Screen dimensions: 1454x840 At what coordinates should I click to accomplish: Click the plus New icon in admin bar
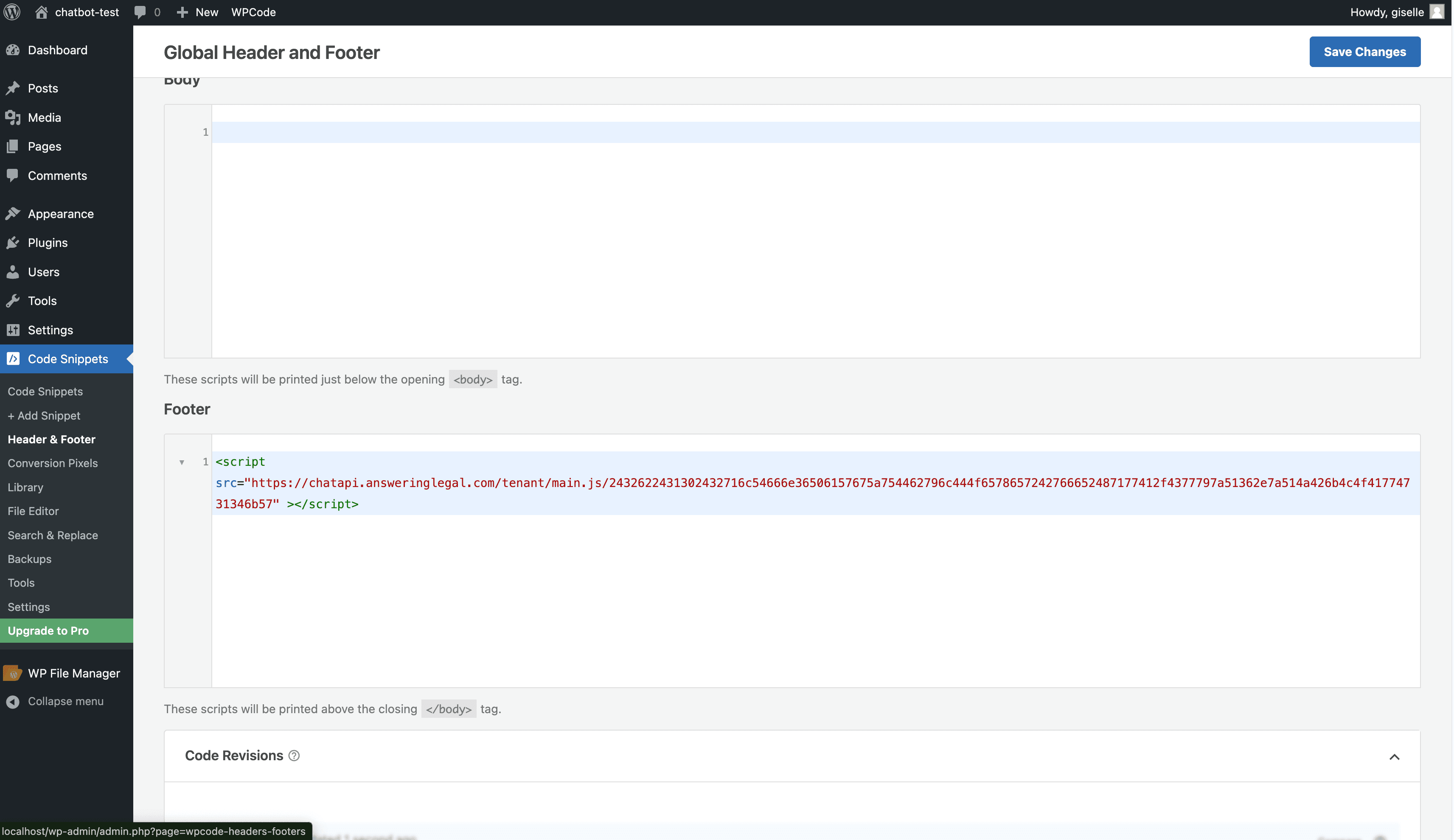(182, 12)
